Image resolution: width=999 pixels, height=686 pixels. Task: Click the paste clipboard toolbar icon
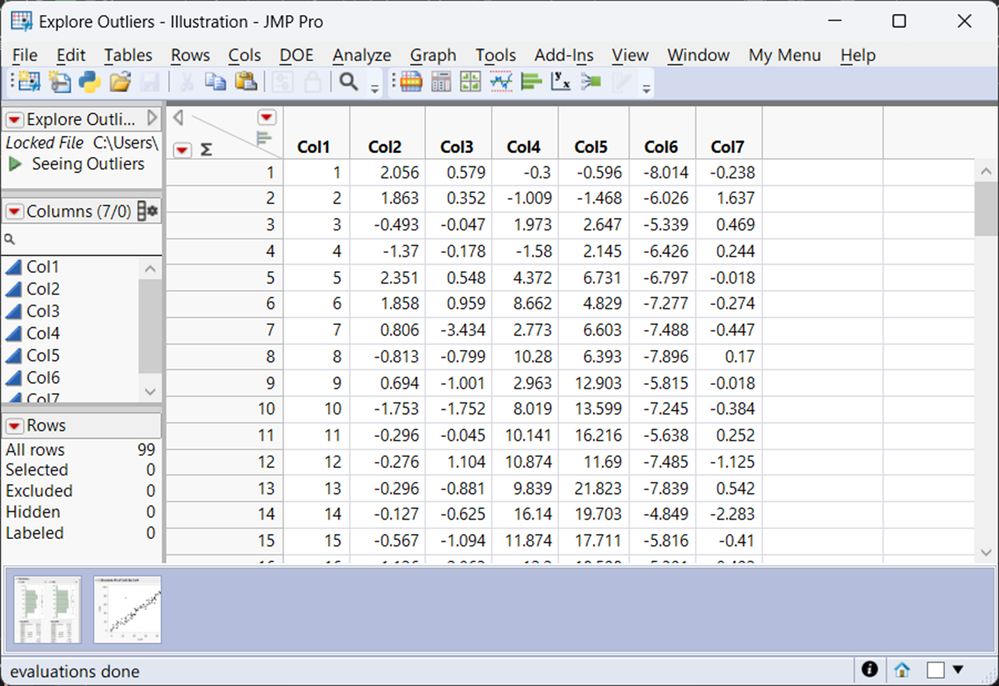point(245,83)
